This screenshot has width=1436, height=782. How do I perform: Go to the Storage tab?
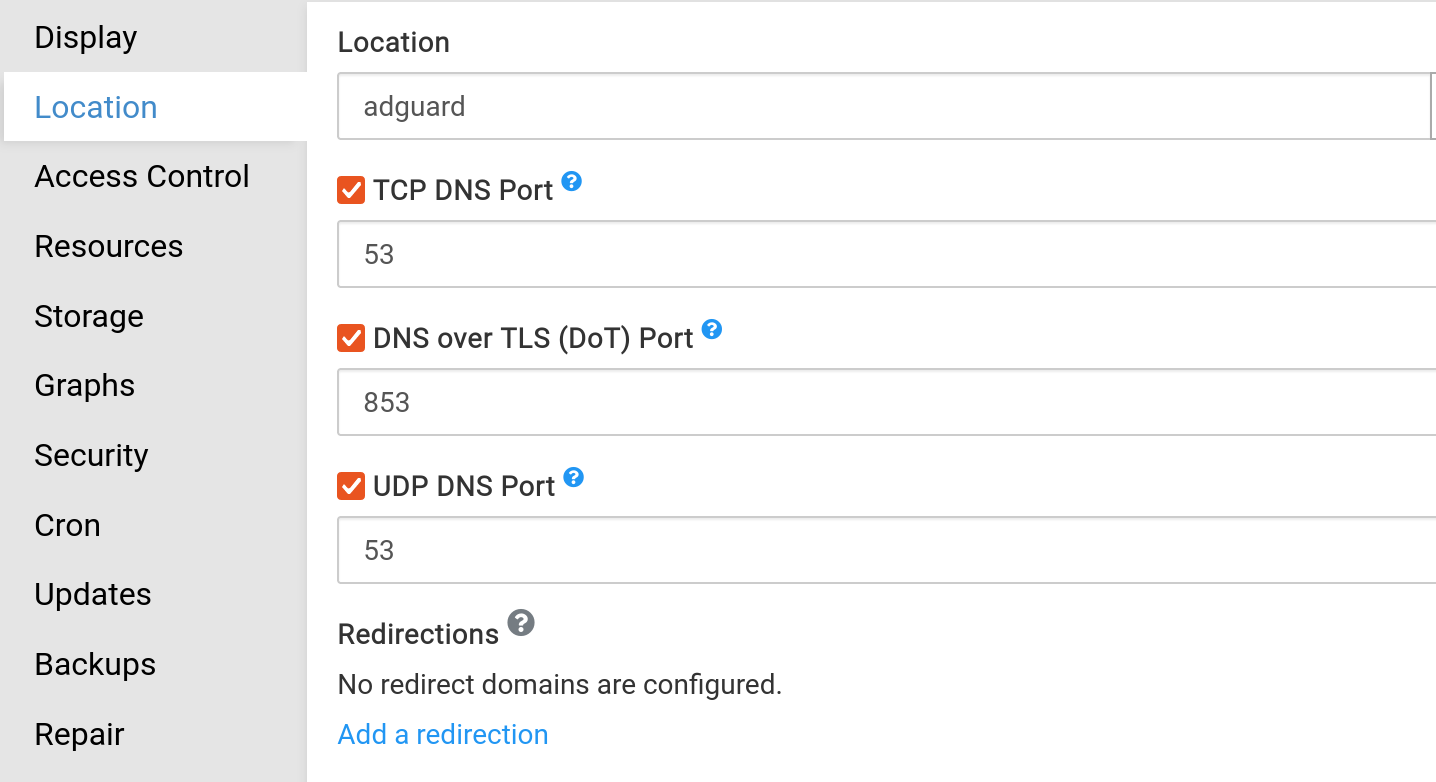(89, 317)
